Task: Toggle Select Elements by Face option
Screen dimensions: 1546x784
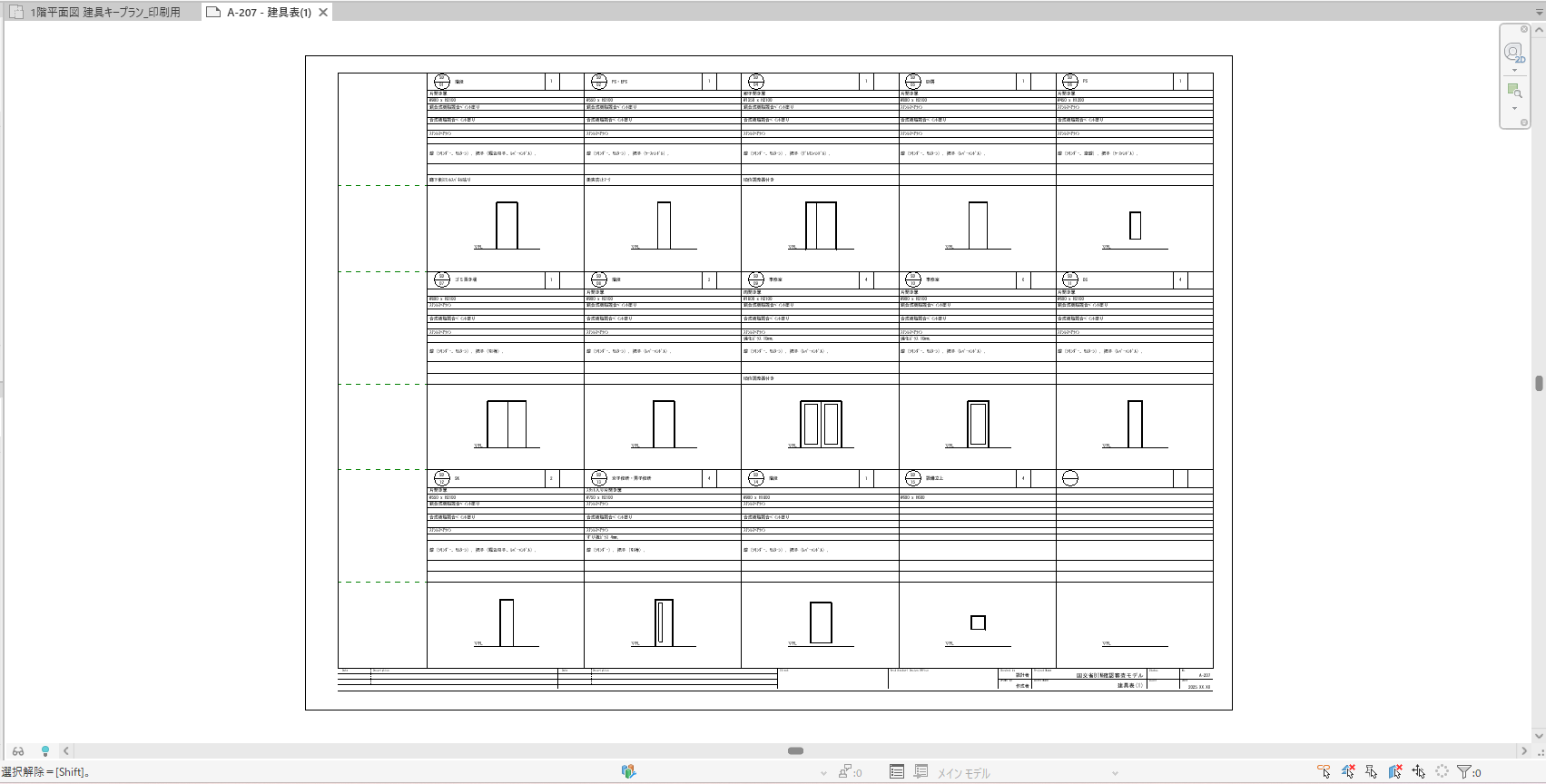Action: pos(1395,772)
